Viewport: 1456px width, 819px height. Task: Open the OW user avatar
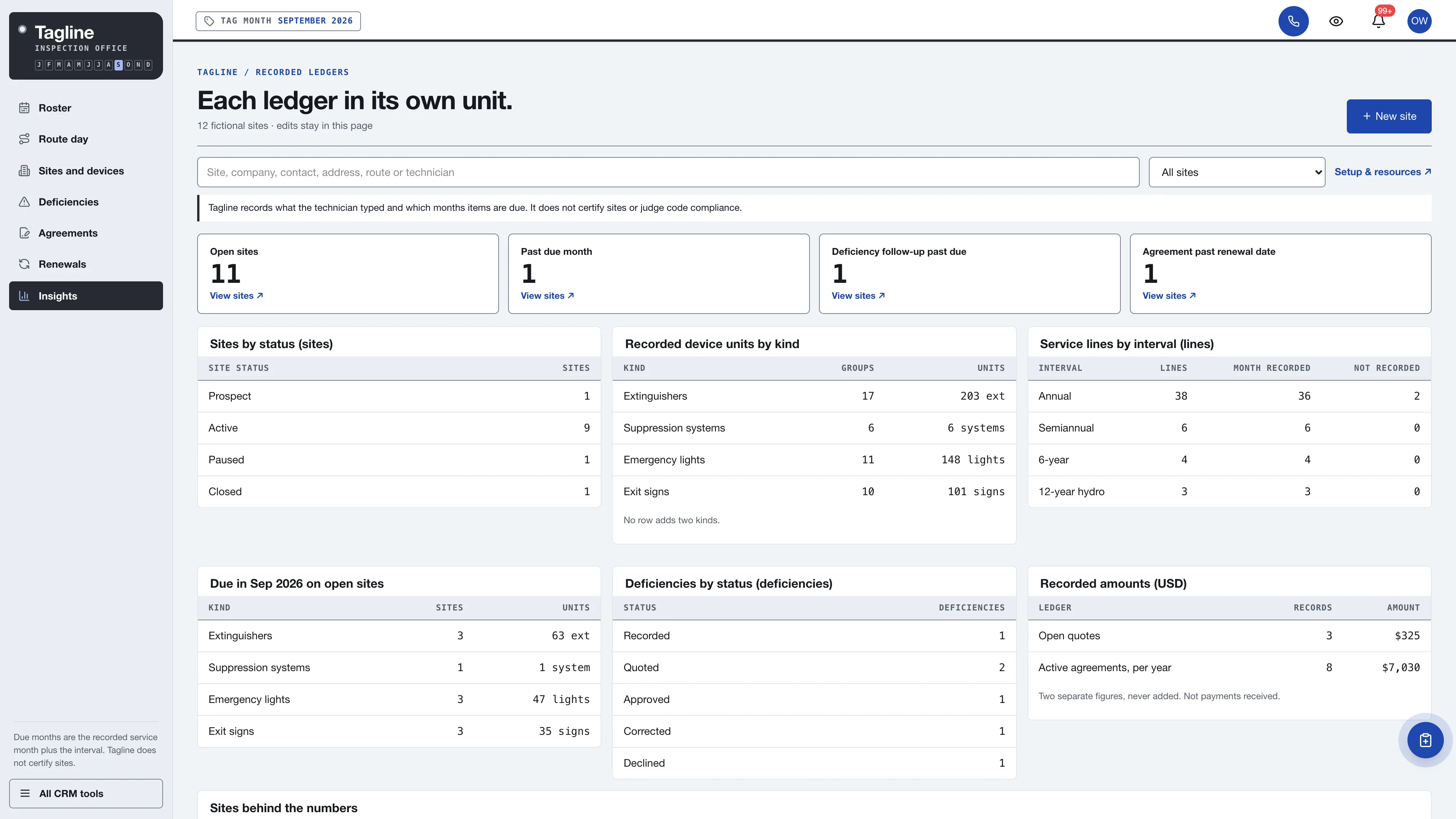point(1419,21)
